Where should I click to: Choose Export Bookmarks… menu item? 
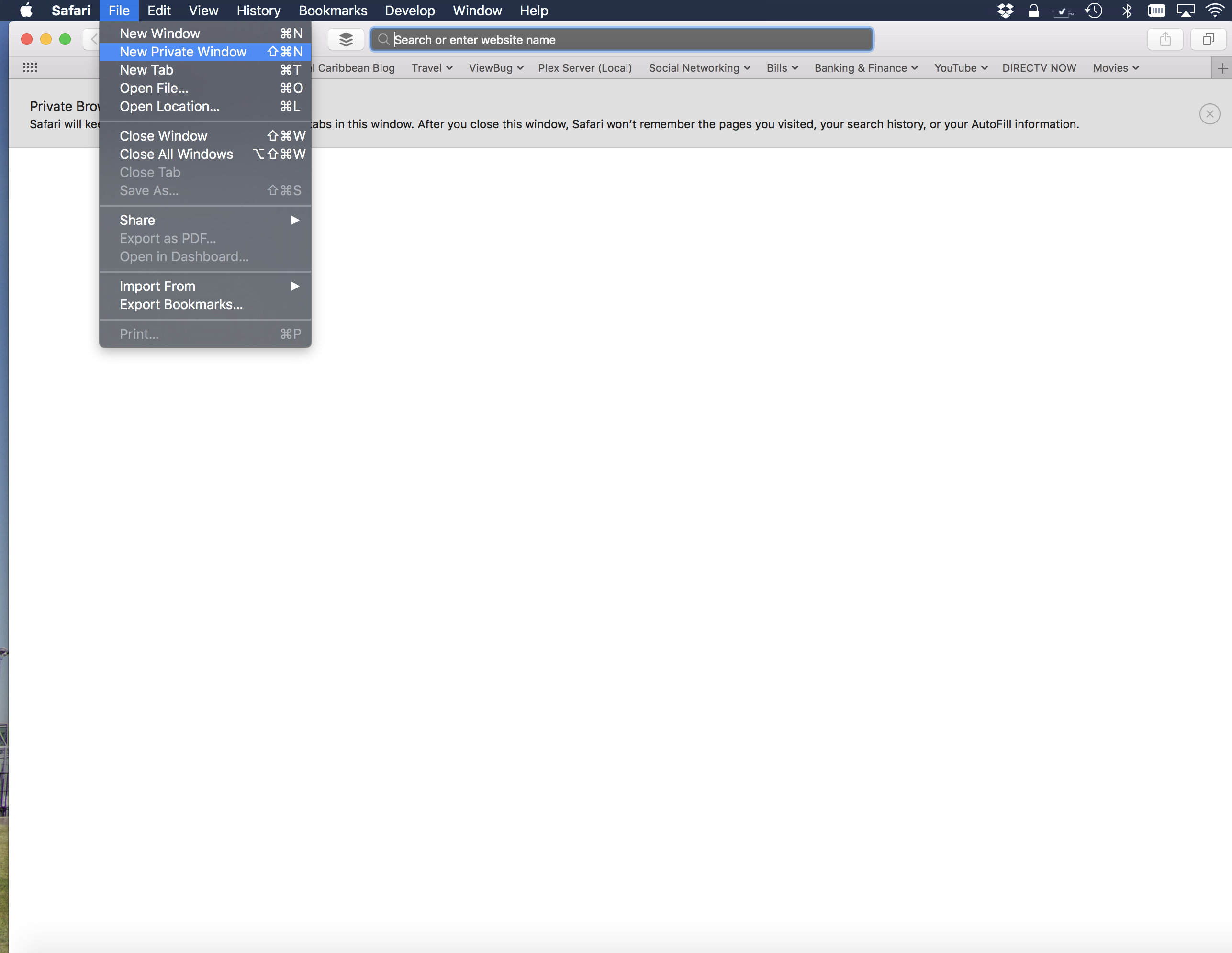(205, 304)
